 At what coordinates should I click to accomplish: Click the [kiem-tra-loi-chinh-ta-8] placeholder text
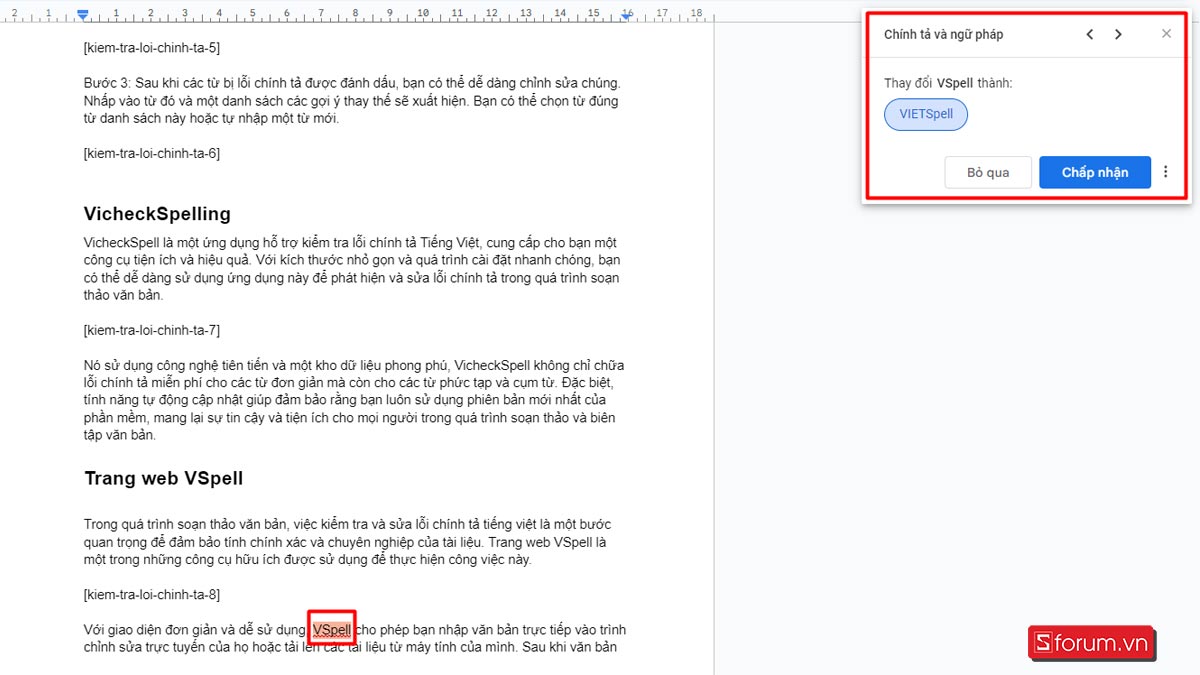152,595
